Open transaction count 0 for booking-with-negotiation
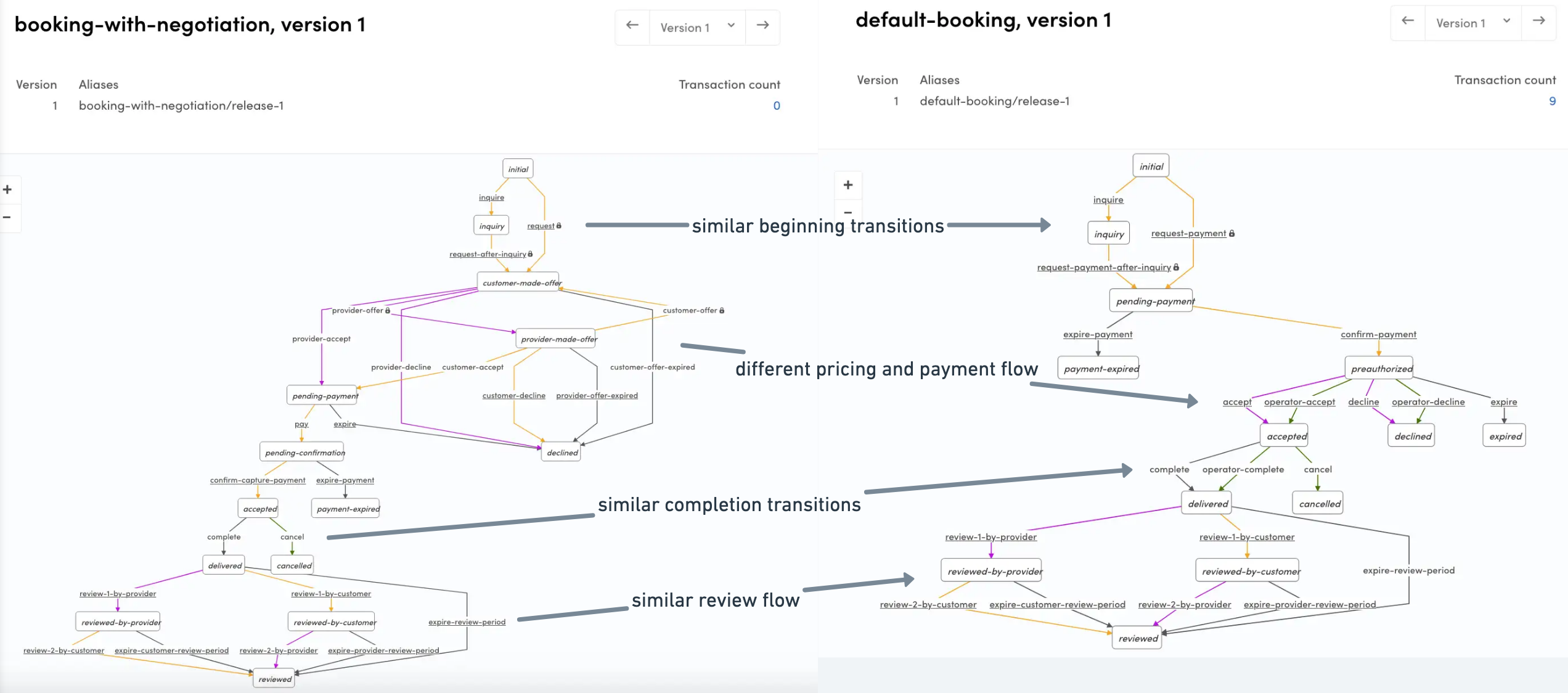Screen dimensions: 1568x693 pyautogui.click(x=777, y=105)
